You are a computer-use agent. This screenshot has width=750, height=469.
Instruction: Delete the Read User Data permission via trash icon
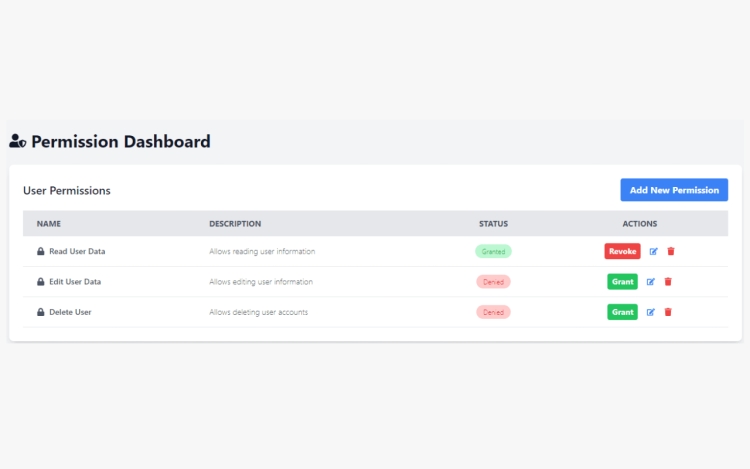pyautogui.click(x=671, y=251)
